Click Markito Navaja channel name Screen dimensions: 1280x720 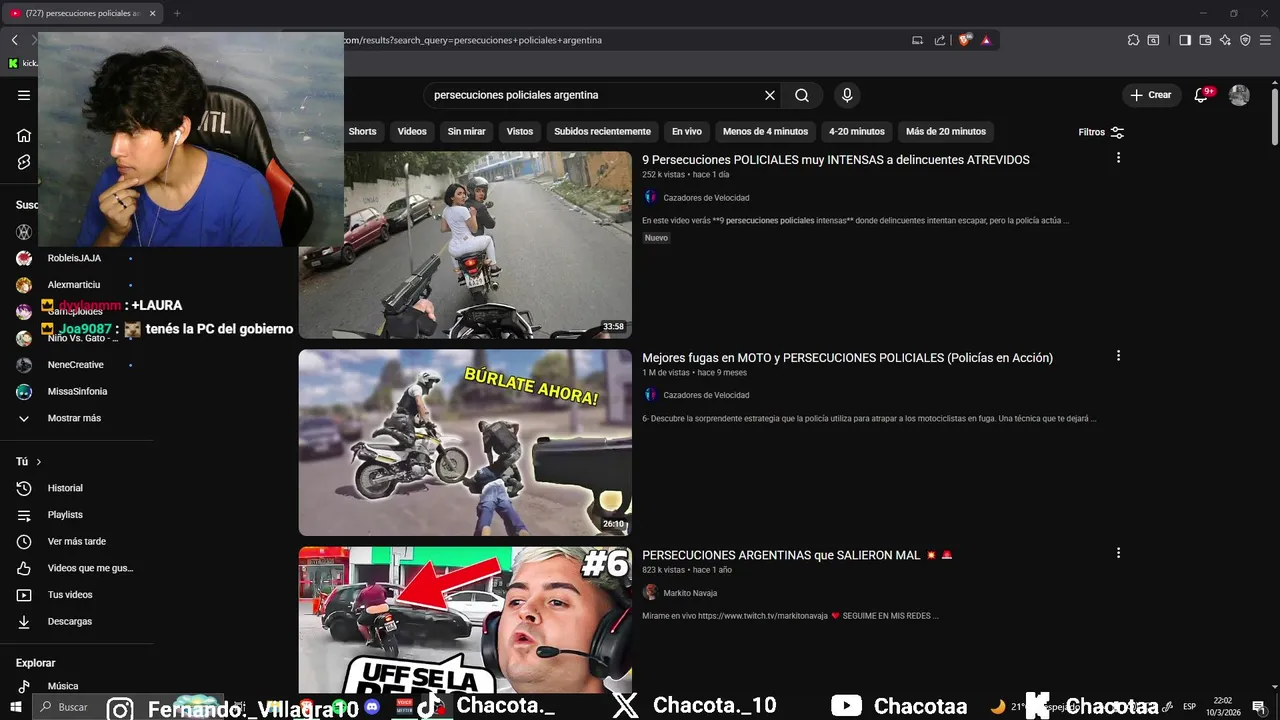pos(690,593)
